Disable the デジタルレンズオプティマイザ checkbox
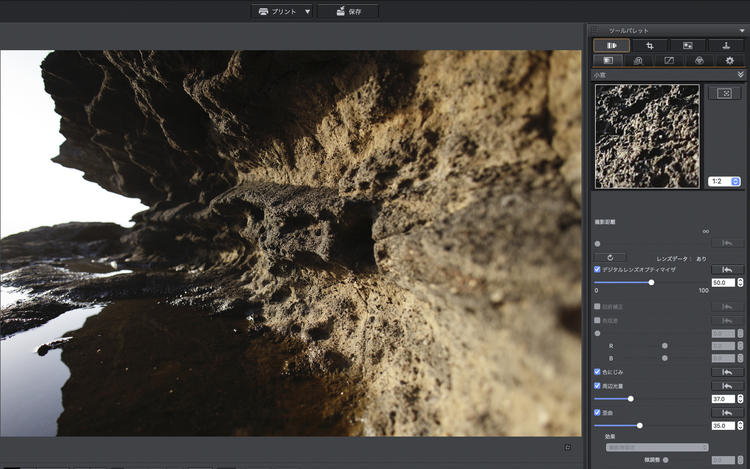The image size is (750, 469). pos(598,269)
